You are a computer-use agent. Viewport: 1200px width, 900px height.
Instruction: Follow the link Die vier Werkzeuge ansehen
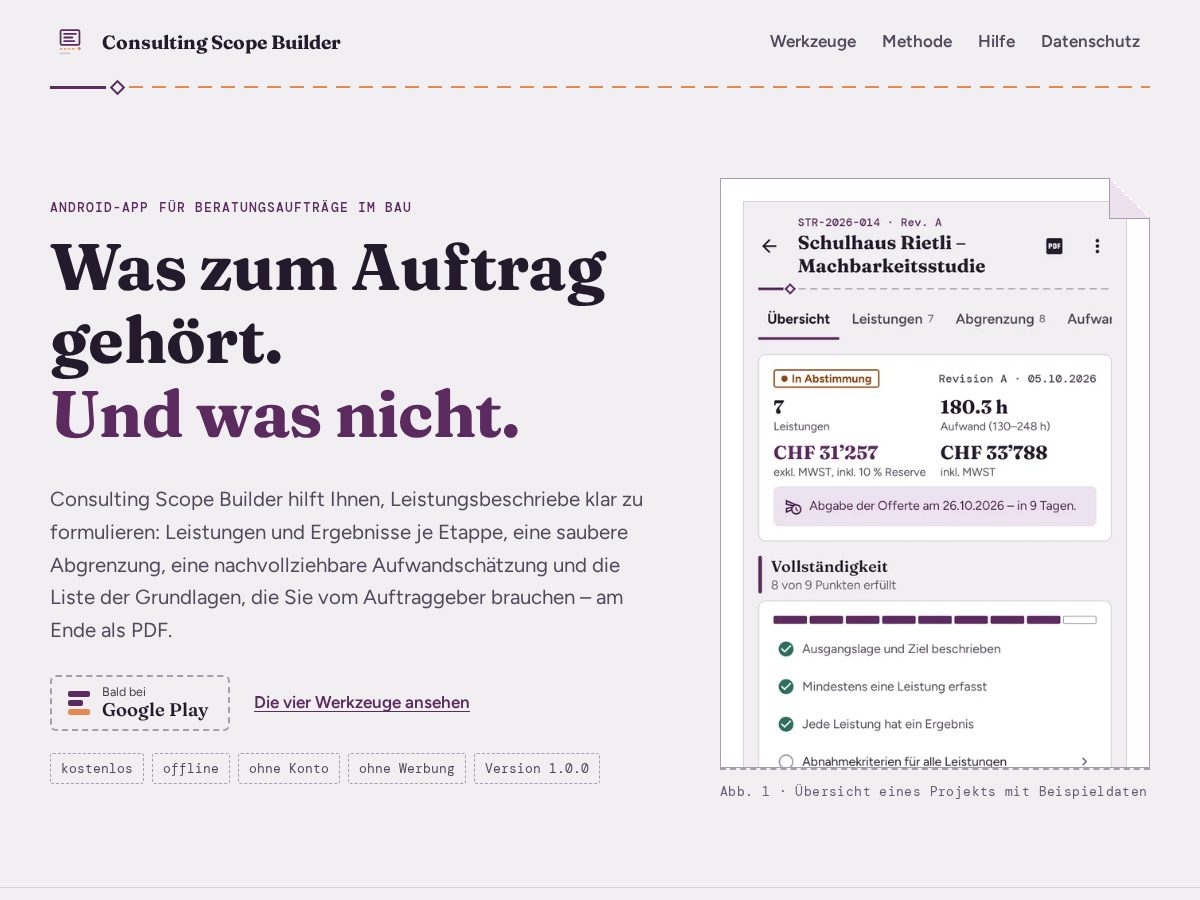362,702
